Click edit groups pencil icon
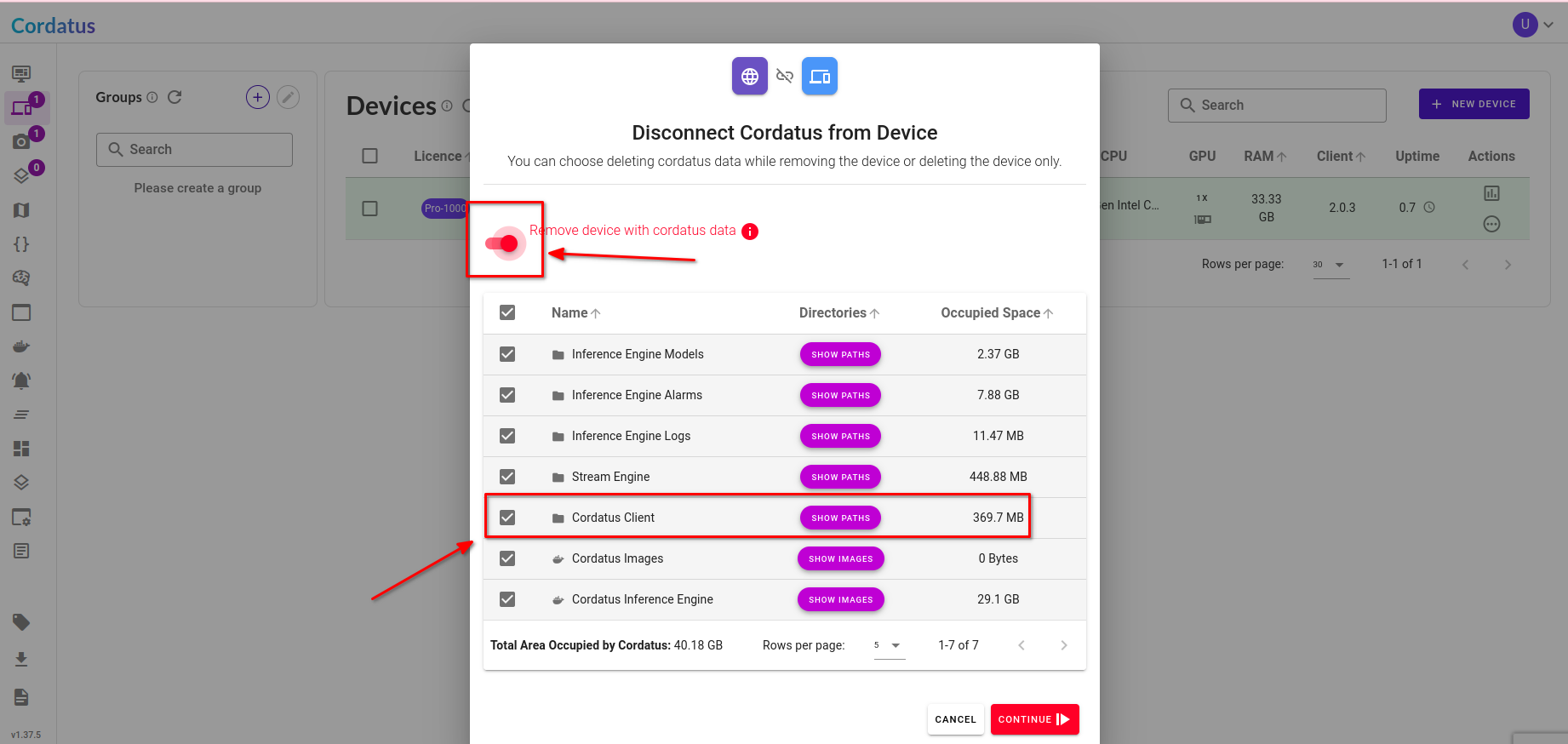 point(289,97)
